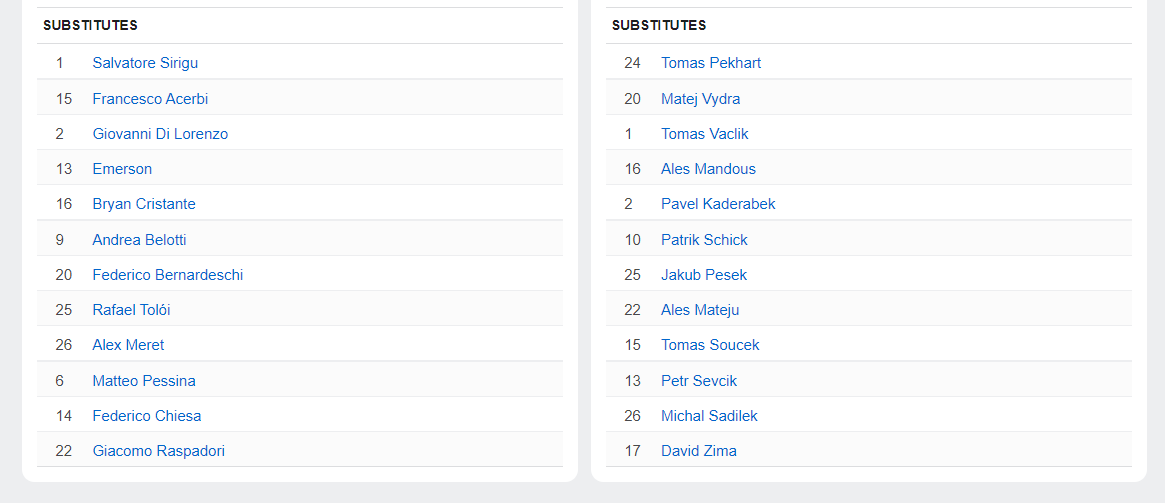Click Alex Meret's name

click(128, 345)
